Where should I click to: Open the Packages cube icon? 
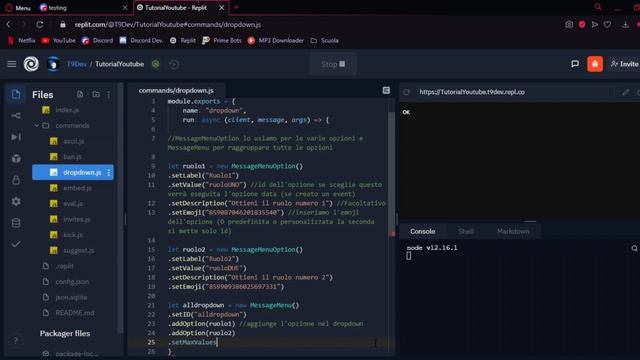tap(16, 158)
